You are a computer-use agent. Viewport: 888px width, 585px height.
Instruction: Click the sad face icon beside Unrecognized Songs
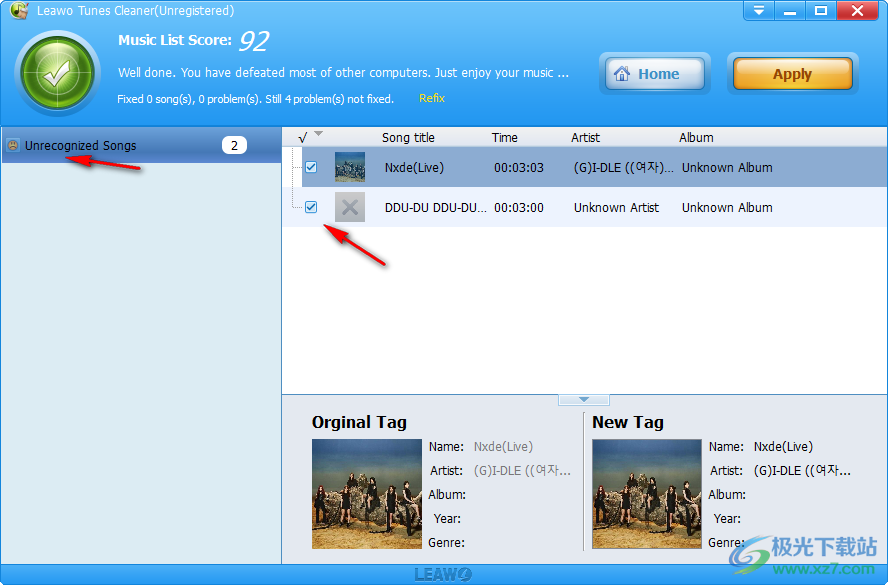tap(12, 145)
